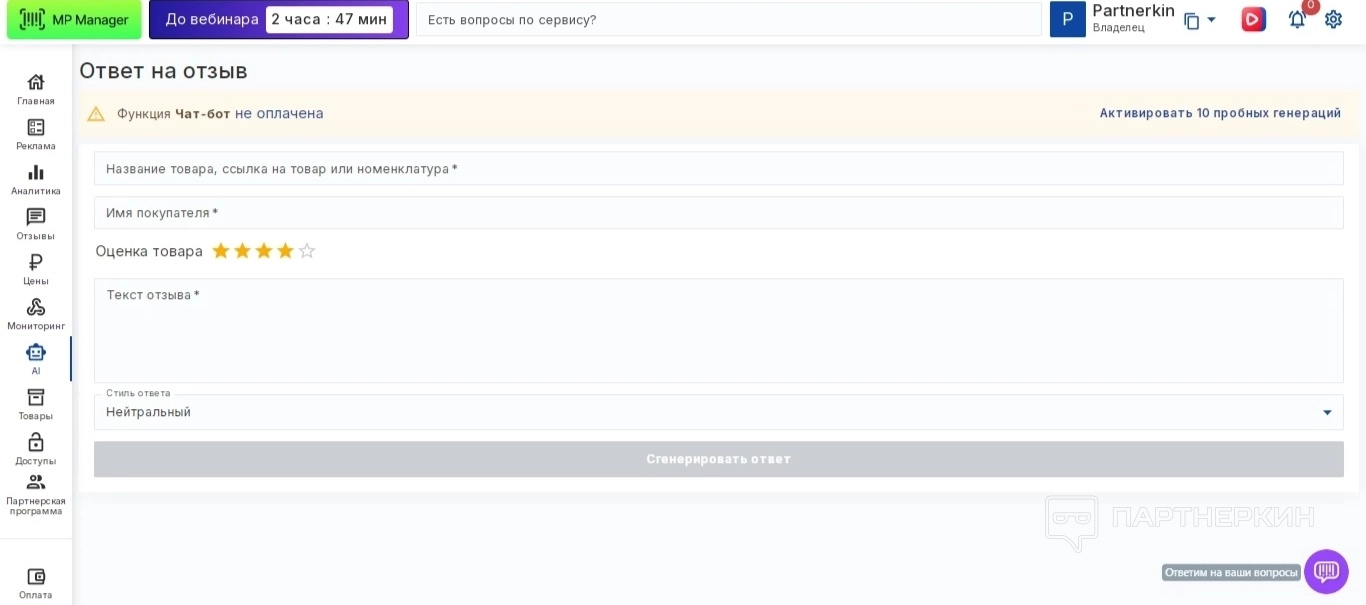Open the Отзывы reviews sidebar icon
This screenshot has height=605, width=1366.
click(36, 217)
